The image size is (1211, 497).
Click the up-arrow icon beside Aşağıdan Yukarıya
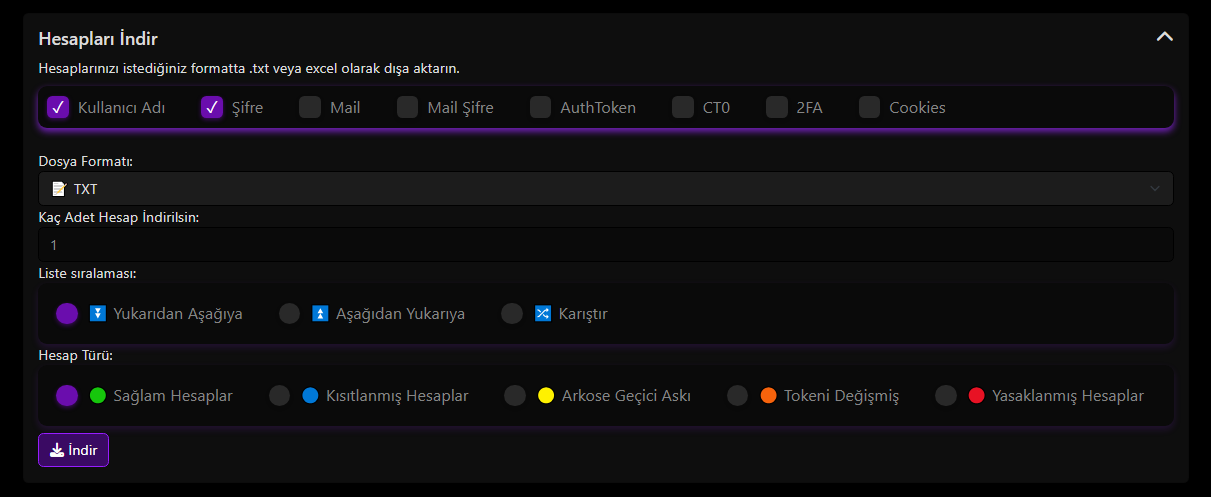[320, 313]
